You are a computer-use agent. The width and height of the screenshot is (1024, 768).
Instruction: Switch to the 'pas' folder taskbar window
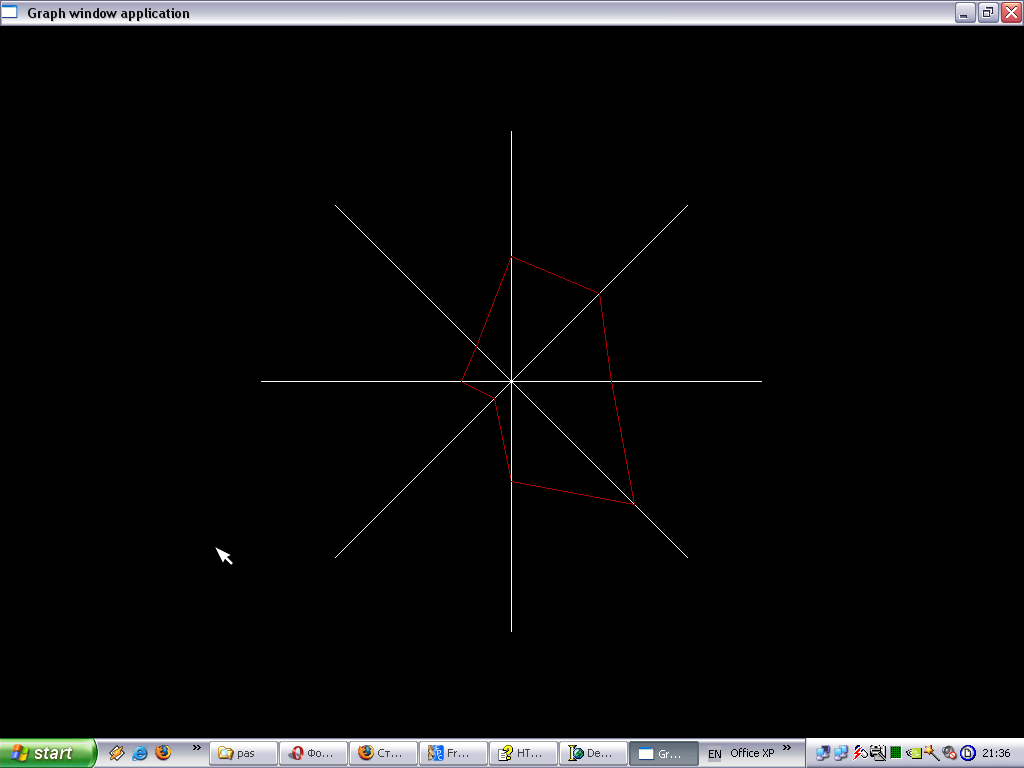point(243,753)
